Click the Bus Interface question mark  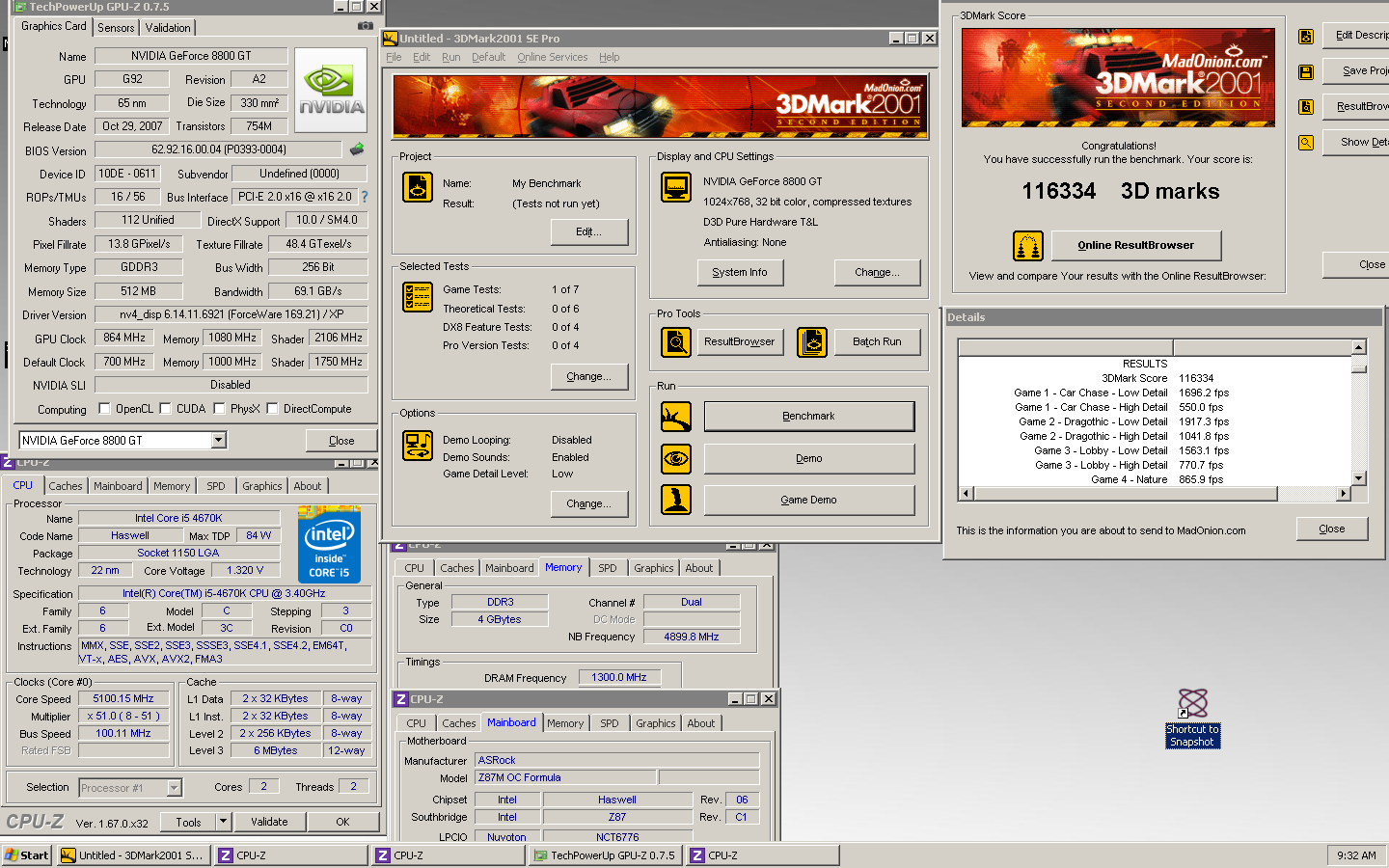365,197
